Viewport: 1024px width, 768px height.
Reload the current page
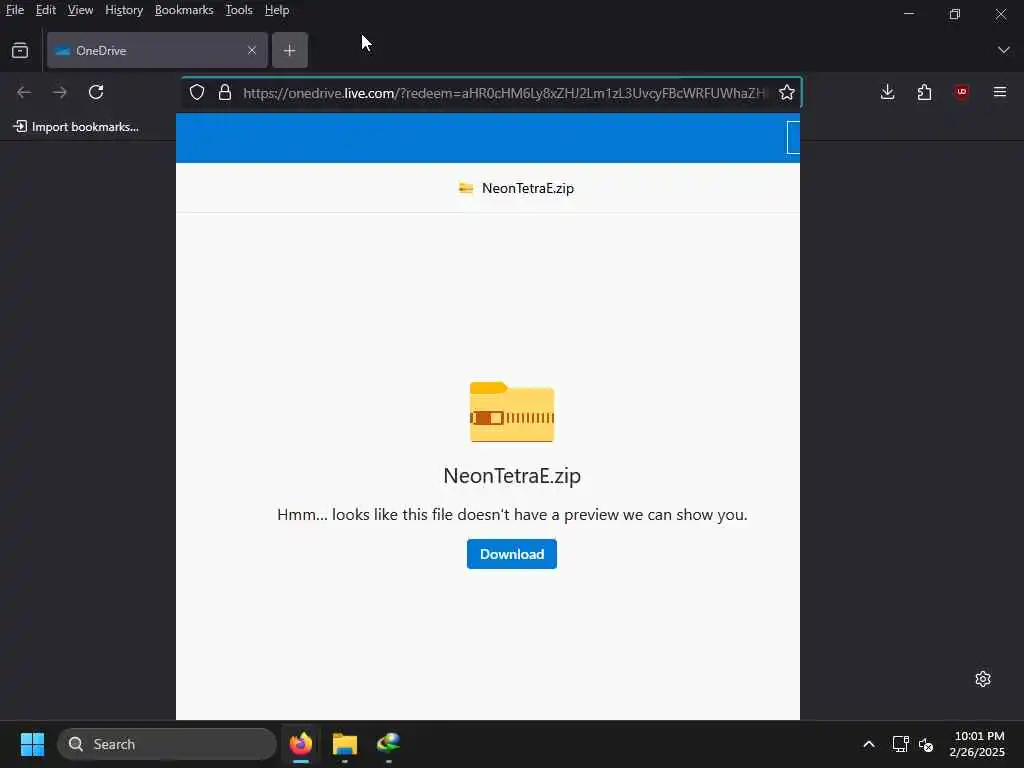pos(96,92)
